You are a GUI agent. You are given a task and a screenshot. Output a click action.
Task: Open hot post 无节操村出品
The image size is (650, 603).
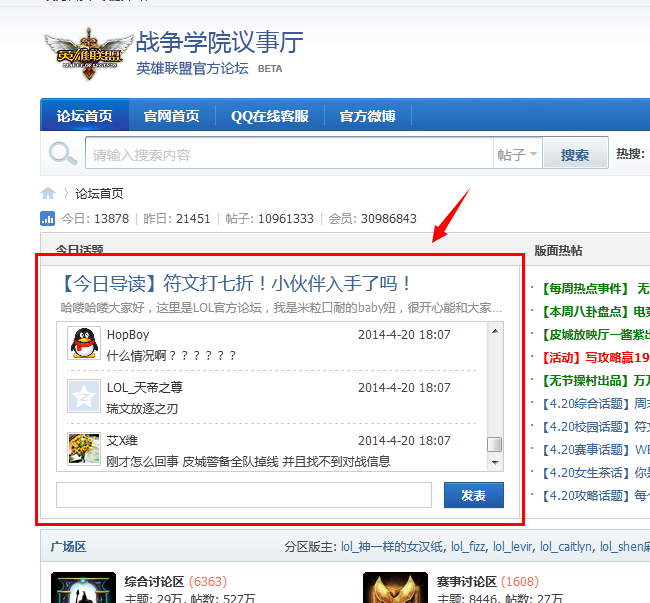coord(595,380)
